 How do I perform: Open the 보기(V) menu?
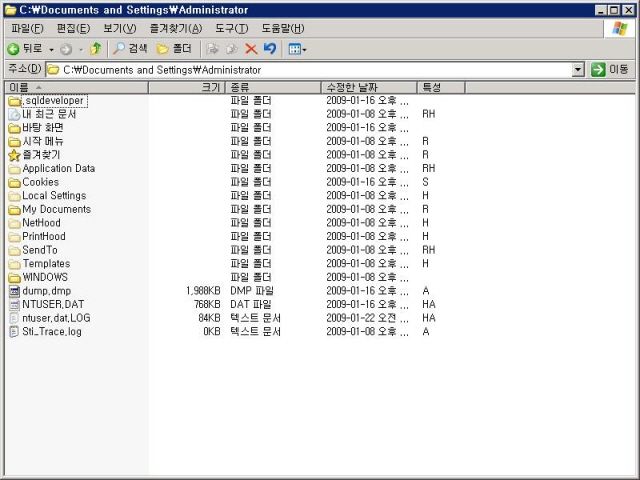120,29
